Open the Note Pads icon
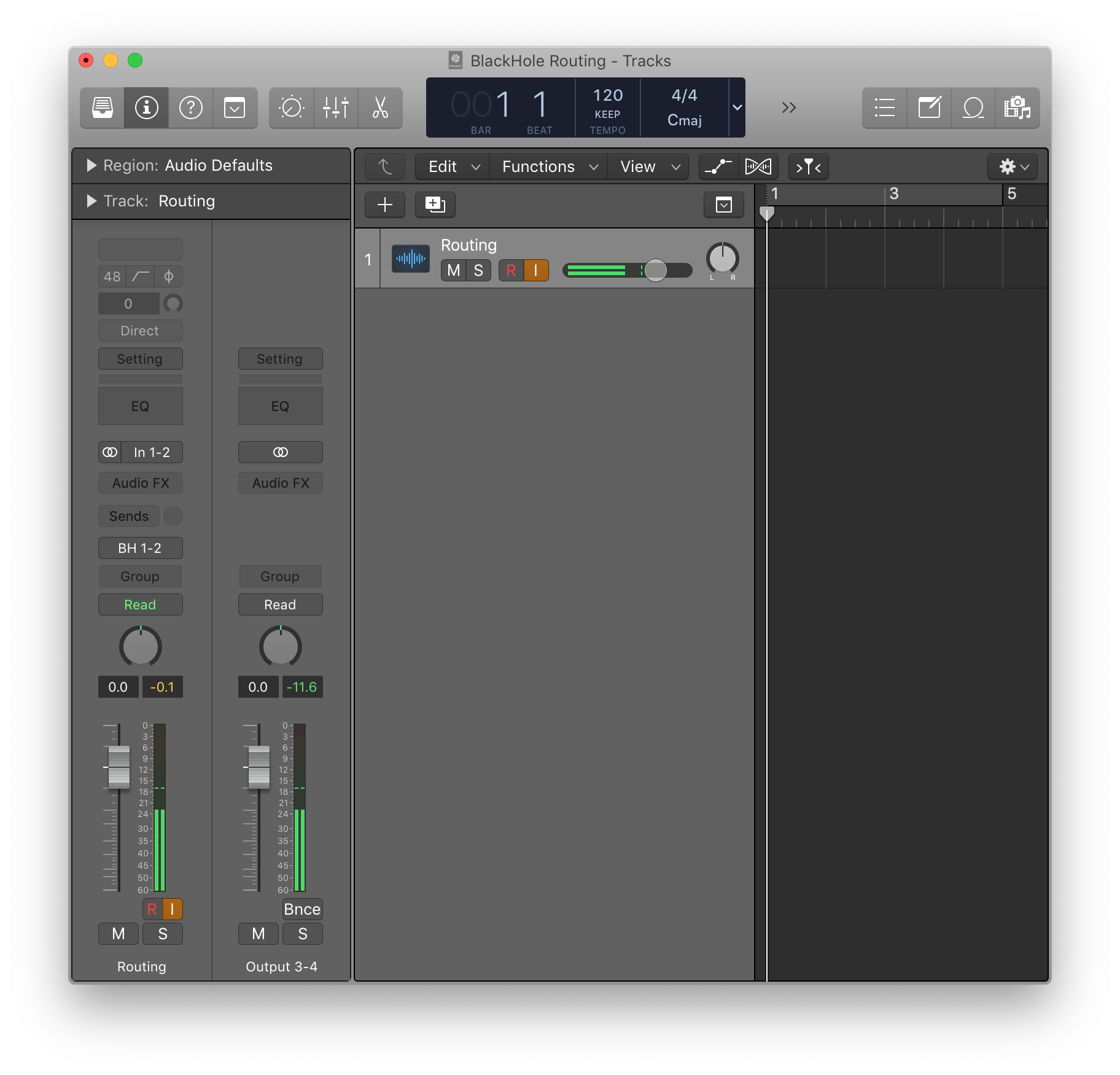The height and width of the screenshot is (1075, 1120). 929,108
